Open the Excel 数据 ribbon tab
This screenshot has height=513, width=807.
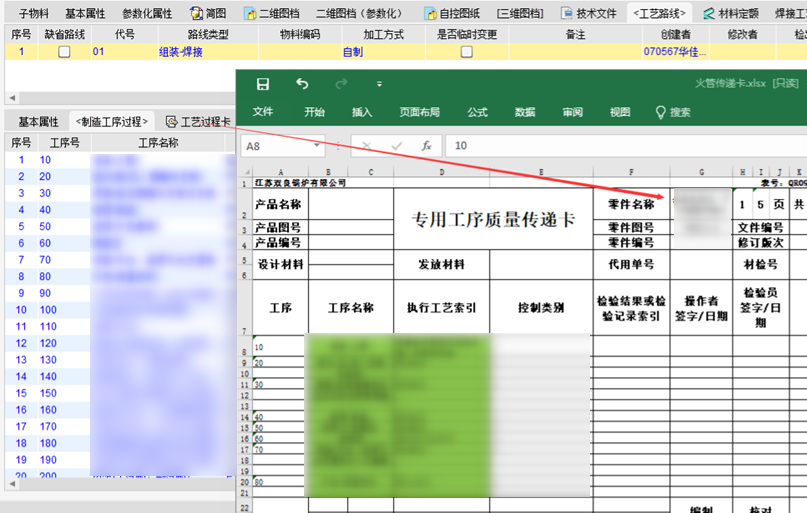point(525,112)
